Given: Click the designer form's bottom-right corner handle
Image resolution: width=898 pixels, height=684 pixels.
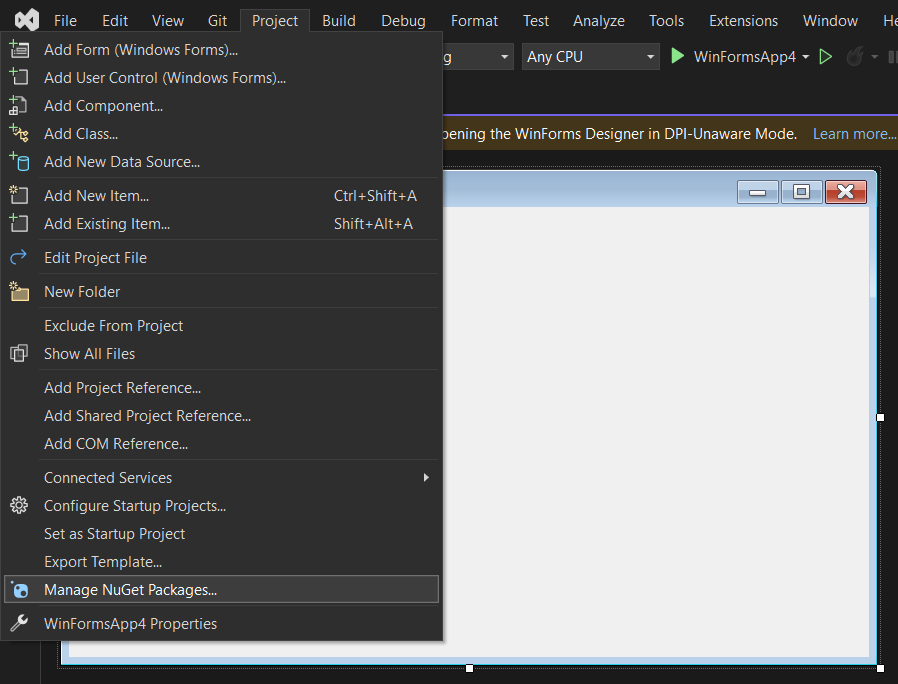Looking at the screenshot, I should coord(880,668).
